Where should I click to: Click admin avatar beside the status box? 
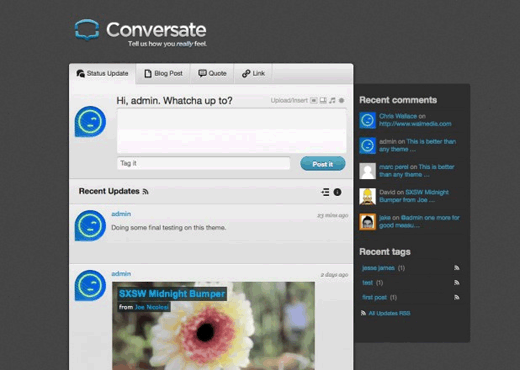pos(90,122)
